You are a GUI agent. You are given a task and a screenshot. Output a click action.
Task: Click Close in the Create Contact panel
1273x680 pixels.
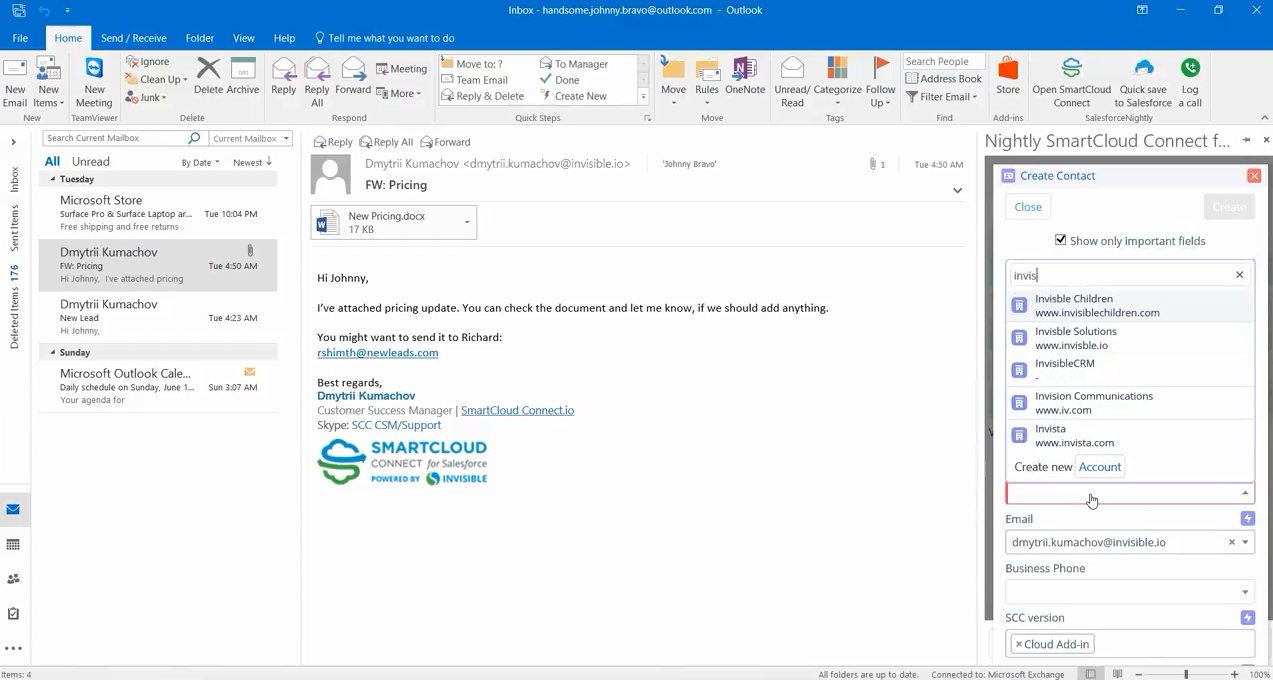(1028, 207)
